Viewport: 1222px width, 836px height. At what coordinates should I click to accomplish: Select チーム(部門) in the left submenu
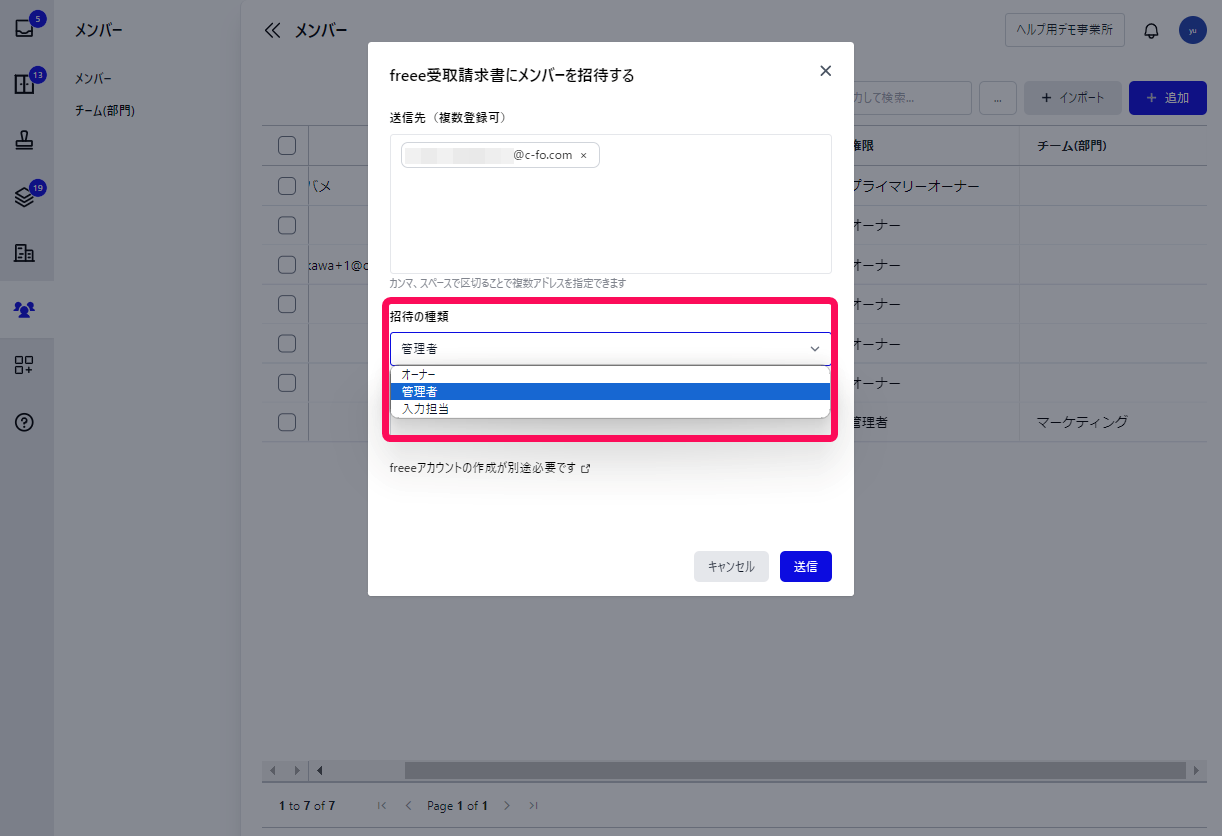[104, 110]
